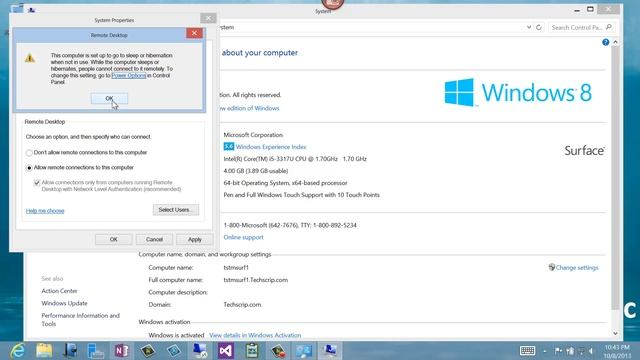Refresh the Control Panel address bar

pos(539,27)
